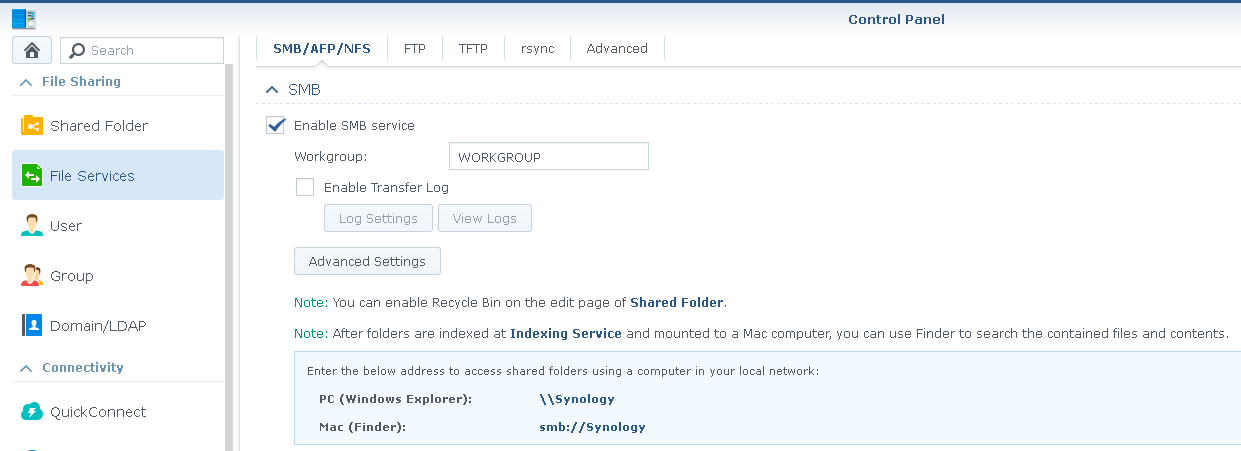
Task: Click the Search box in sidebar
Action: point(142,51)
